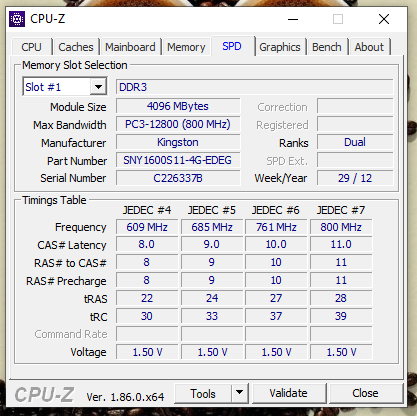Viewport: 417px width, 416px height.
Task: Click serial number C226337B
Action: [x=178, y=178]
